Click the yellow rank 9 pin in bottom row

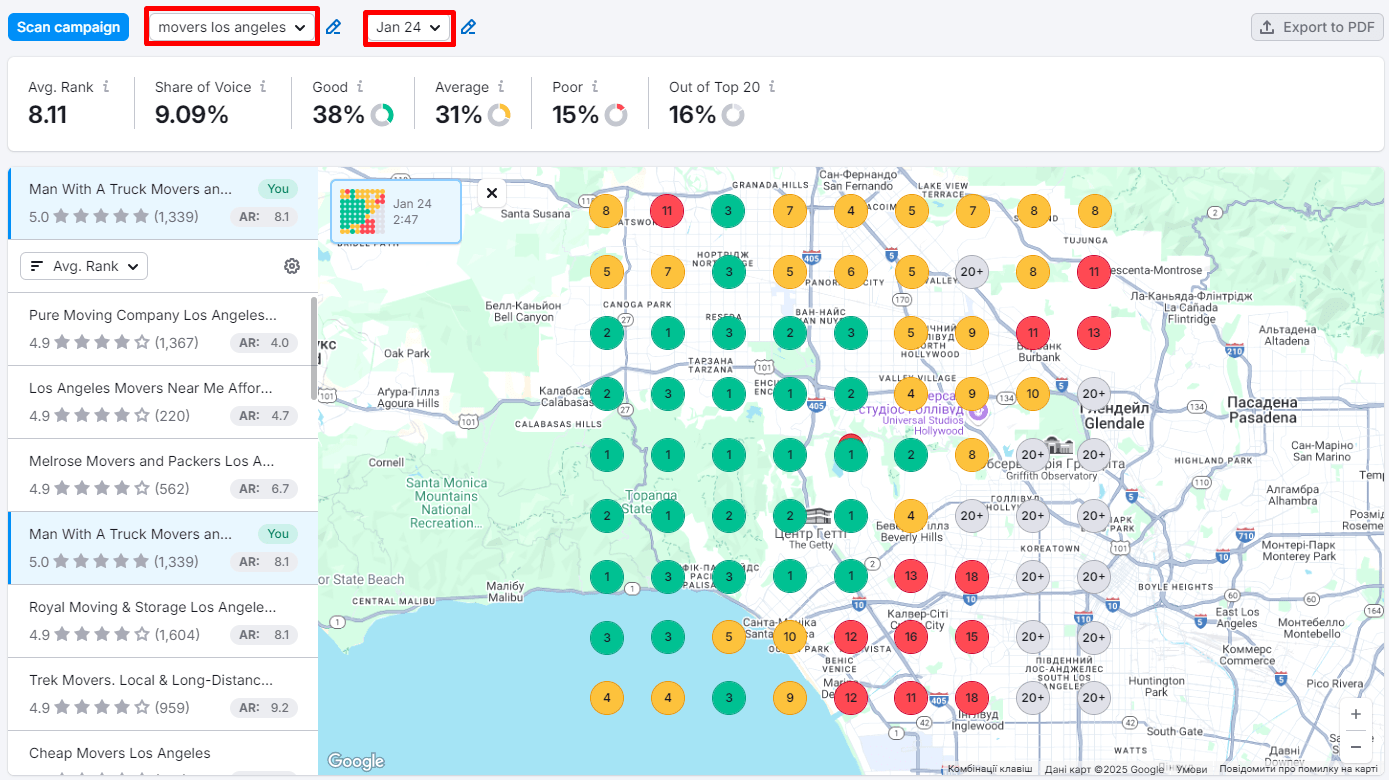point(789,698)
